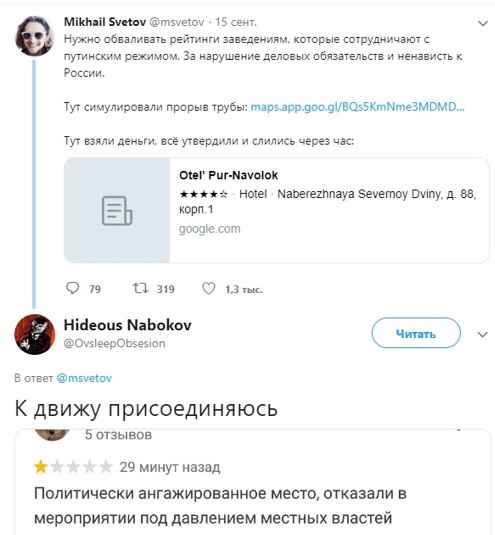This screenshot has height=535, width=495.
Task: Retweet Mikhail Svetov's tweet
Action: [x=140, y=288]
